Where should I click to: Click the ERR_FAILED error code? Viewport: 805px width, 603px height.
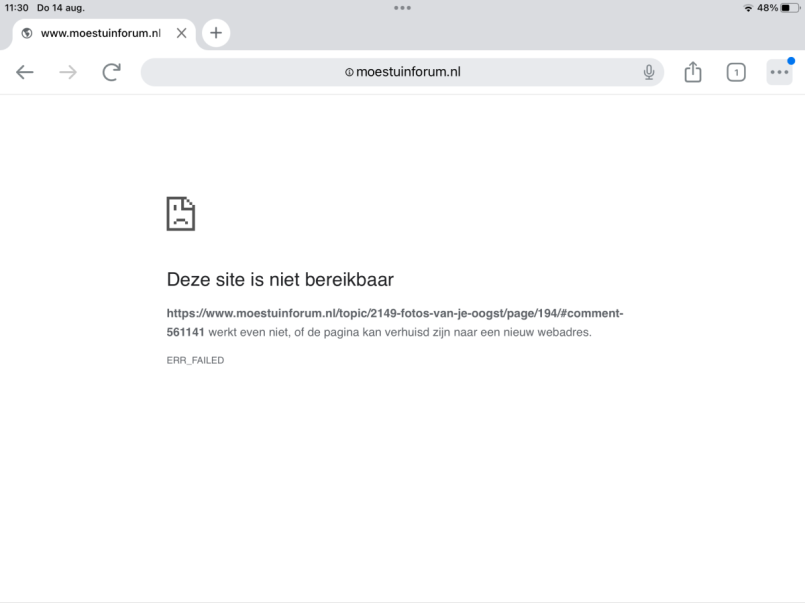tap(195, 360)
